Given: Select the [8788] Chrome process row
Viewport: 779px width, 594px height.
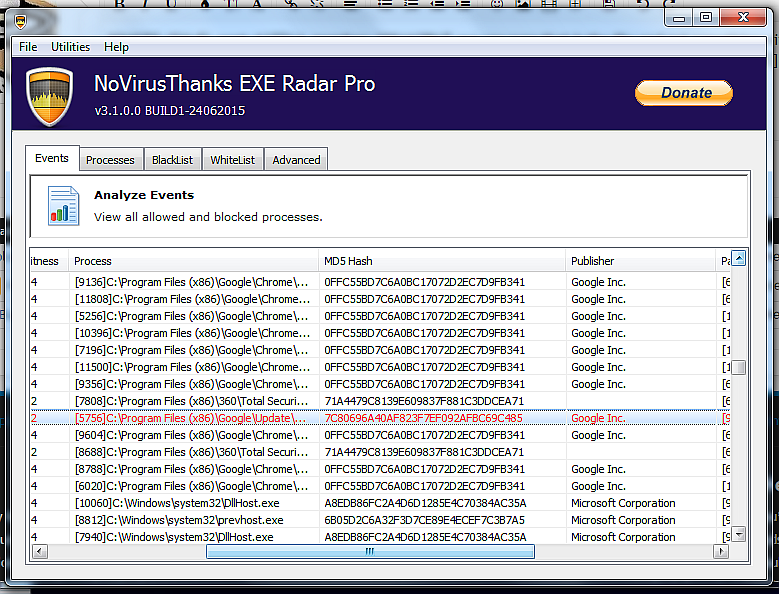Looking at the screenshot, I should click(380, 469).
